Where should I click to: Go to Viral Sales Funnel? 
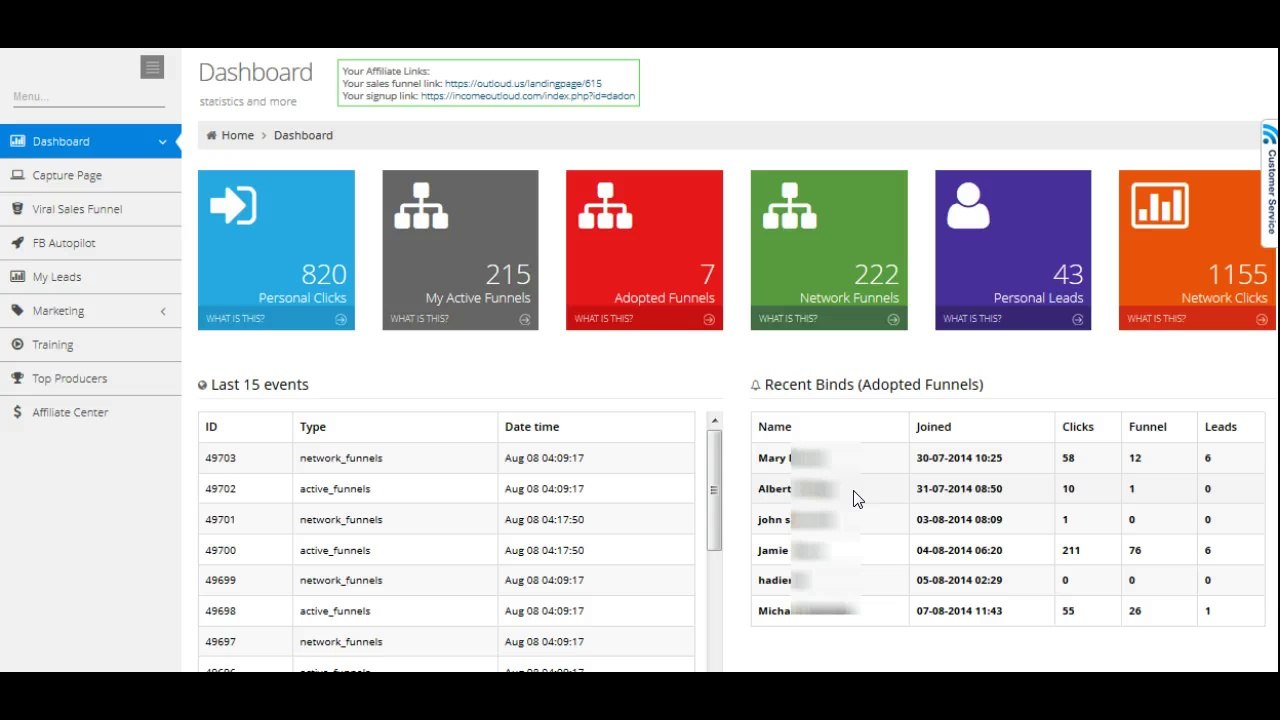point(90,209)
